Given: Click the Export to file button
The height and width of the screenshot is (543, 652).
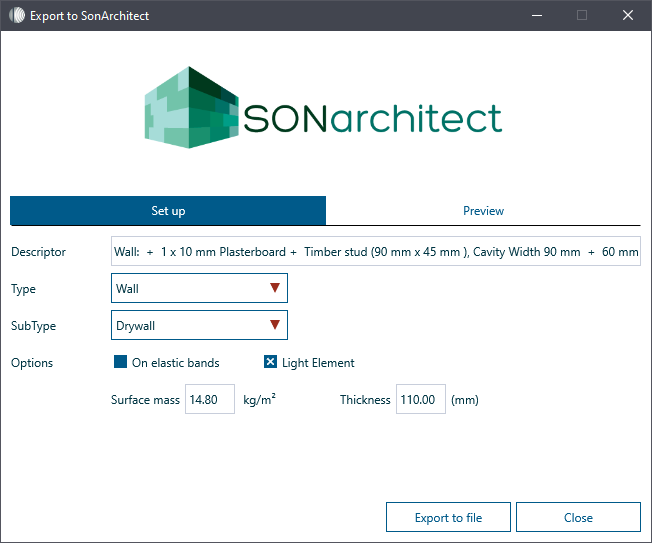Looking at the screenshot, I should 448,517.
